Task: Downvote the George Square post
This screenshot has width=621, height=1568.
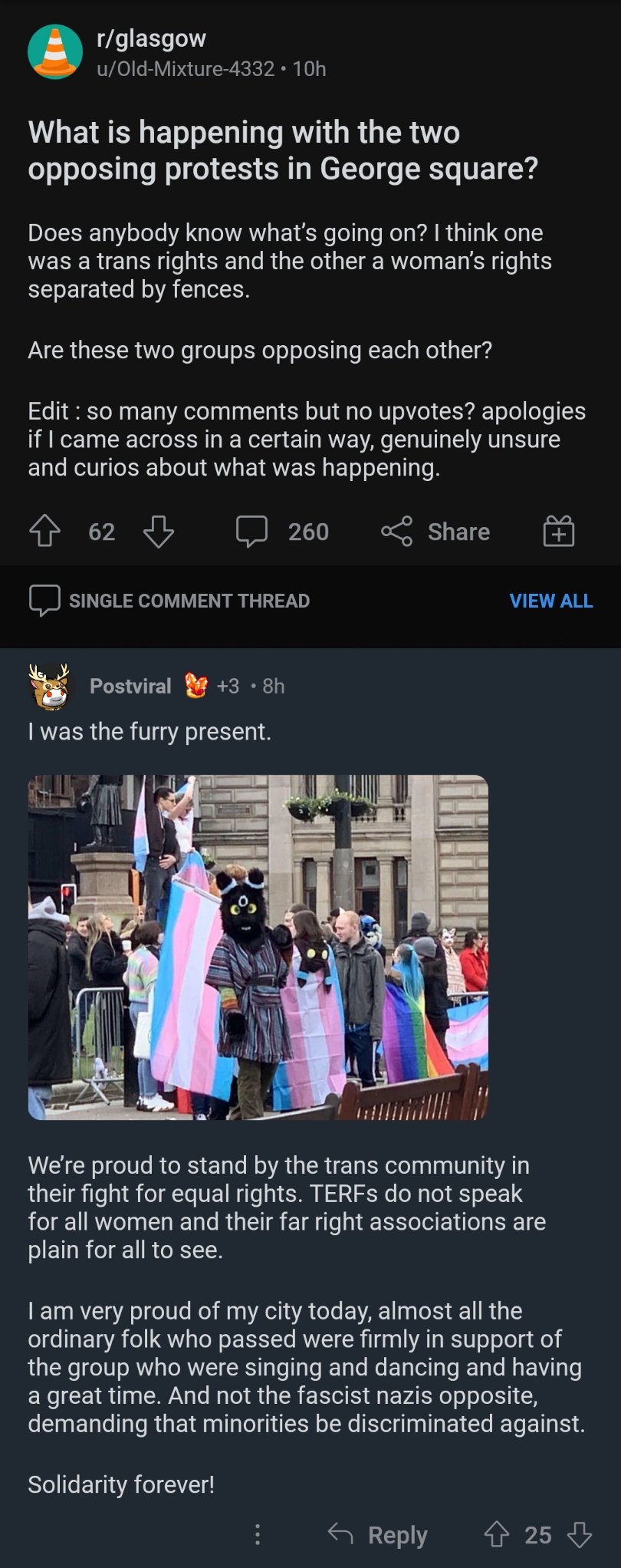Action: pyautogui.click(x=159, y=531)
